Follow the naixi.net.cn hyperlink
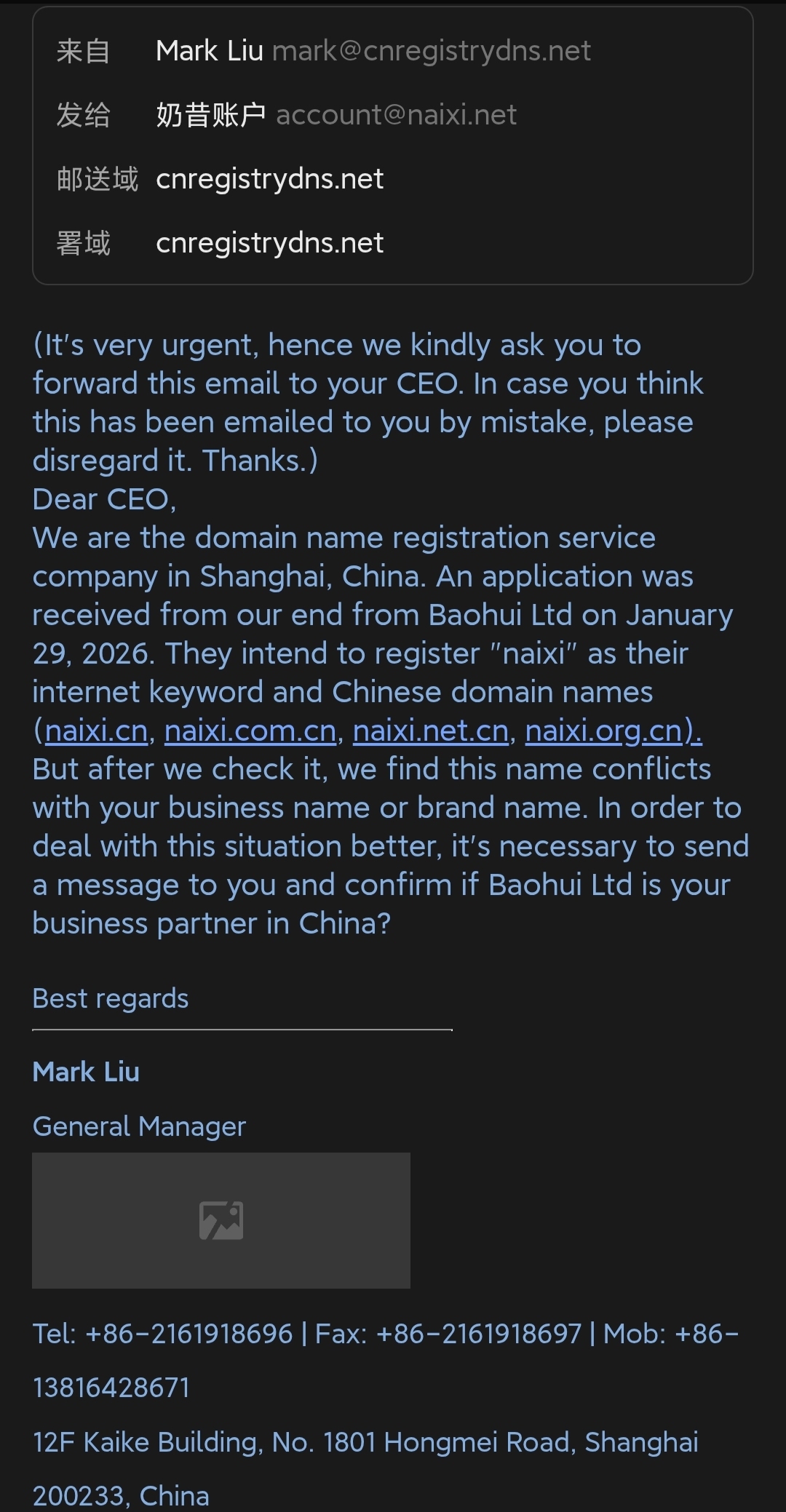 [x=431, y=731]
